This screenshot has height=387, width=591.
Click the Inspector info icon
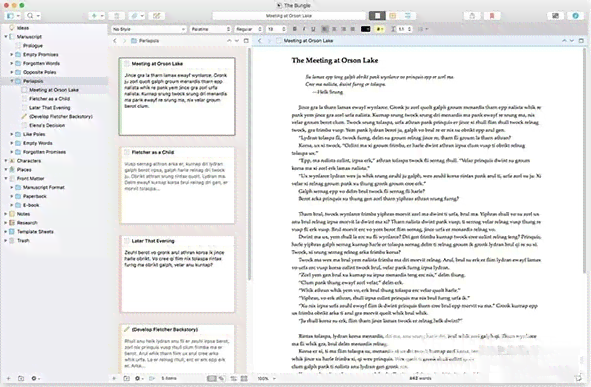pos(575,16)
